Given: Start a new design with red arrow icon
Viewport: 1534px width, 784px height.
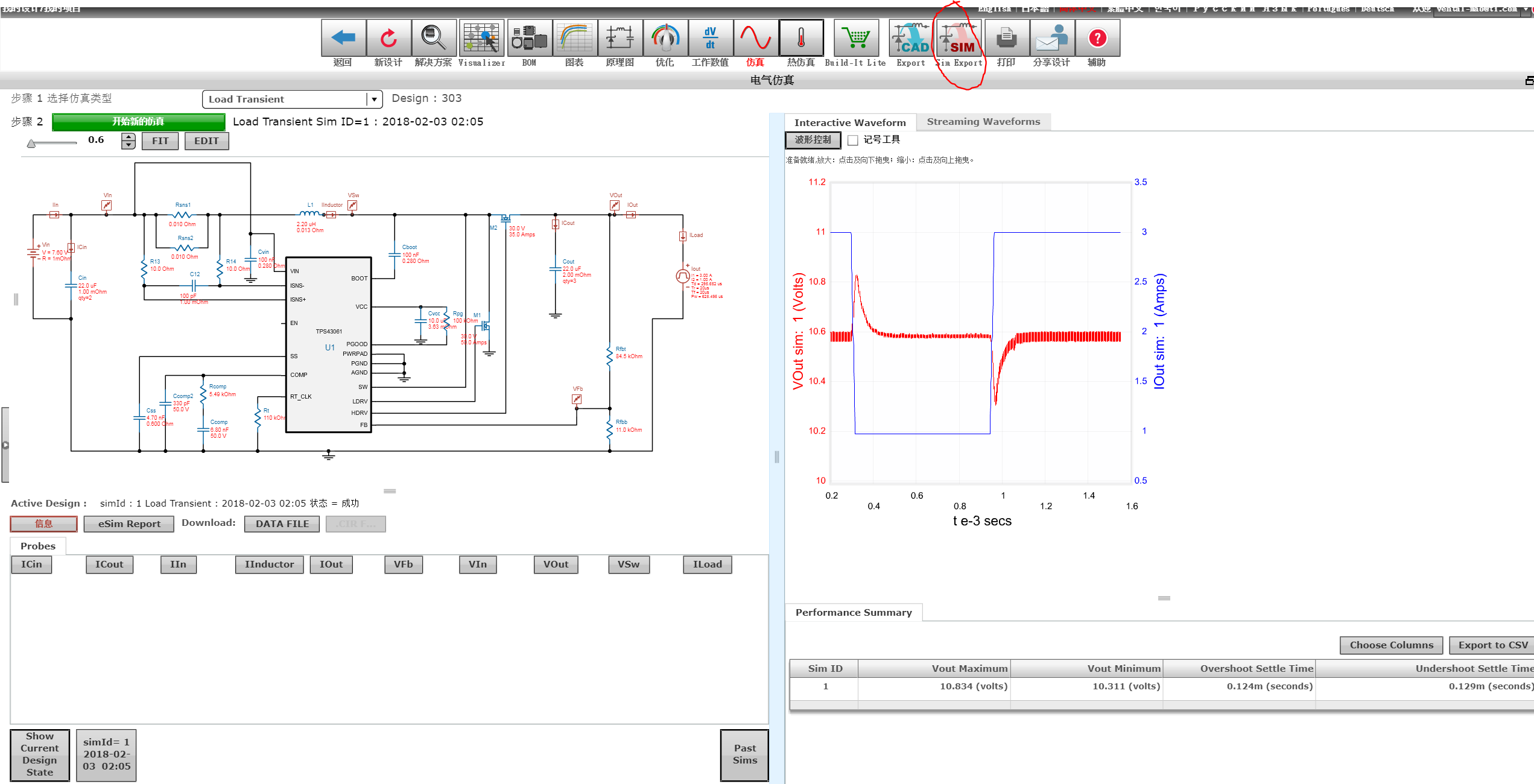Looking at the screenshot, I should point(388,38).
